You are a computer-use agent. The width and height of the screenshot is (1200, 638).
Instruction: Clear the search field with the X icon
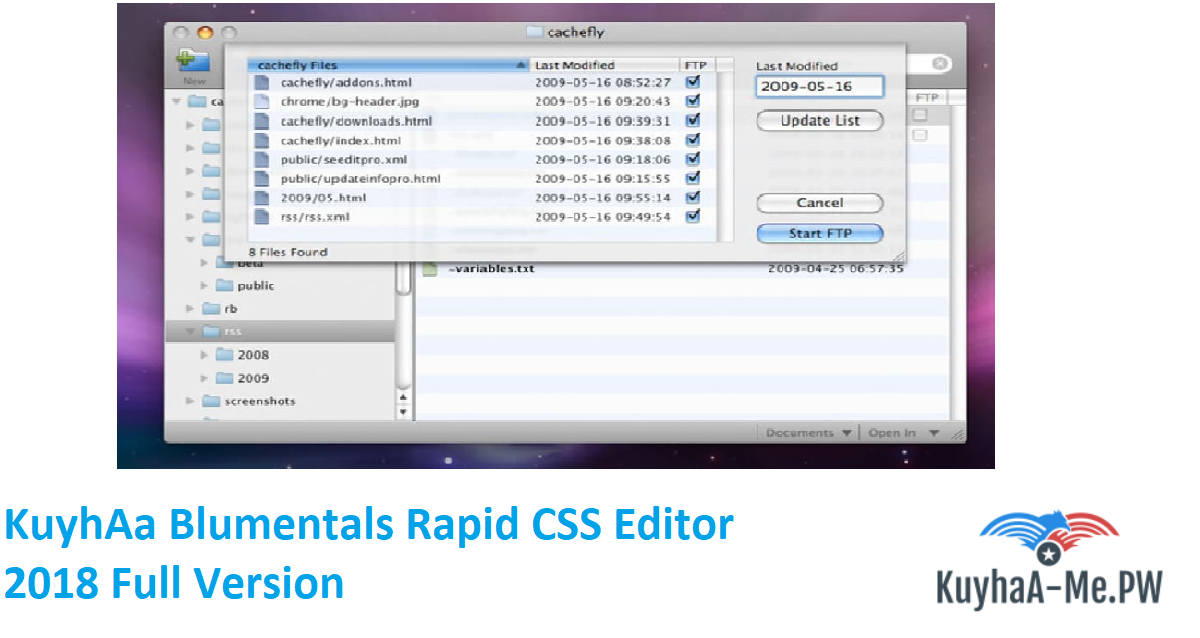[x=939, y=63]
